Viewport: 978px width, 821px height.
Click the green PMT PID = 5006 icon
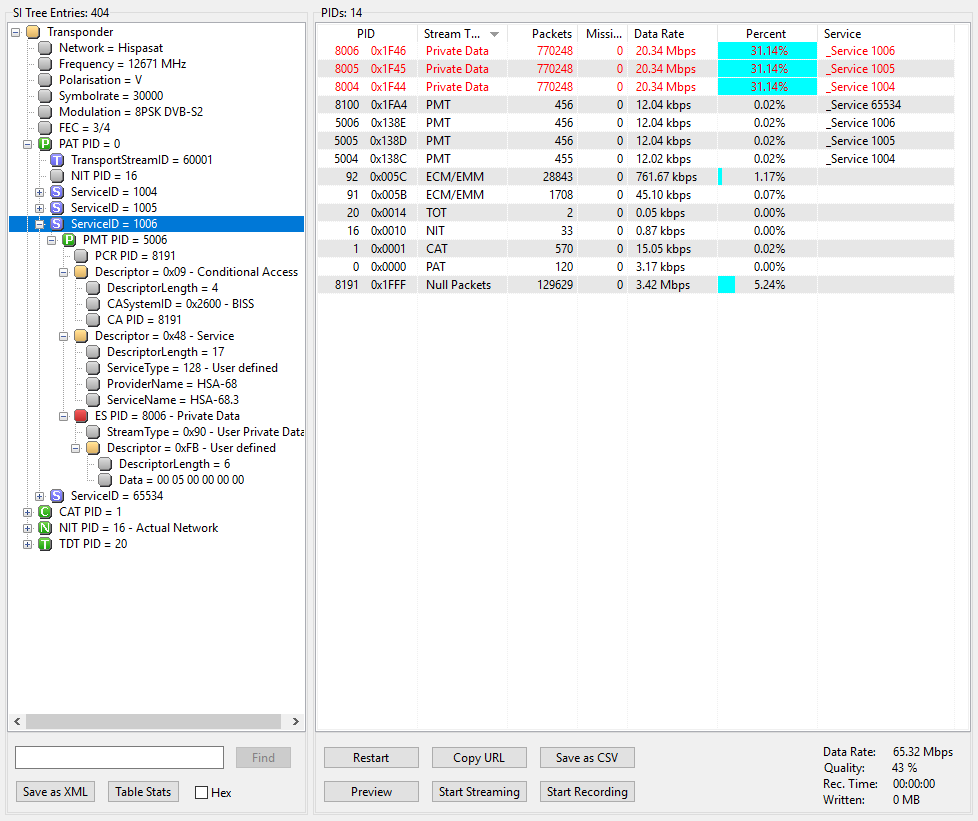(69, 240)
